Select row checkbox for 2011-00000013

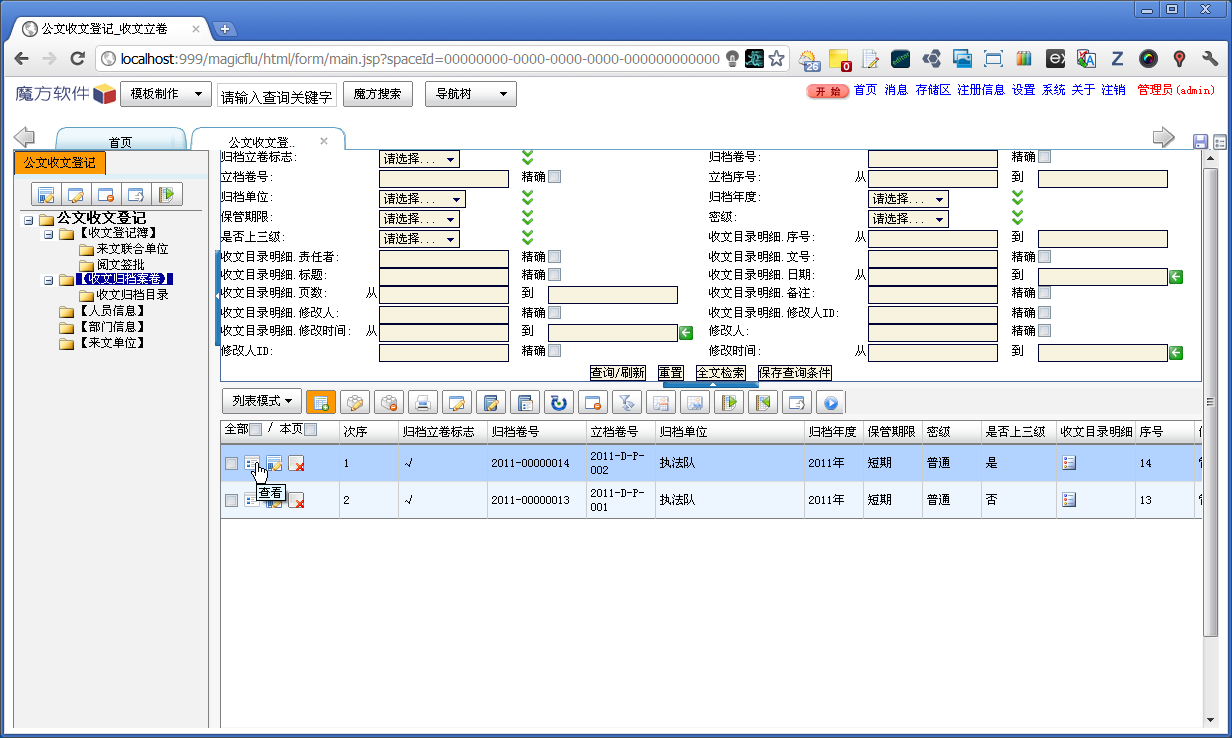pyautogui.click(x=231, y=500)
